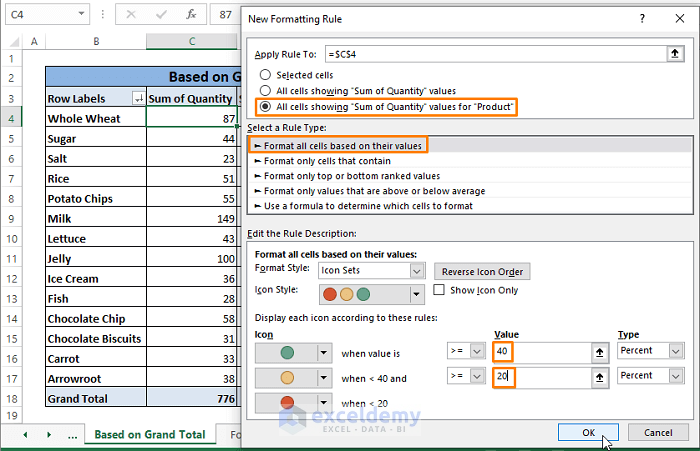Open the Format Style dropdown
This screenshot has height=451, width=700.
pyautogui.click(x=417, y=271)
